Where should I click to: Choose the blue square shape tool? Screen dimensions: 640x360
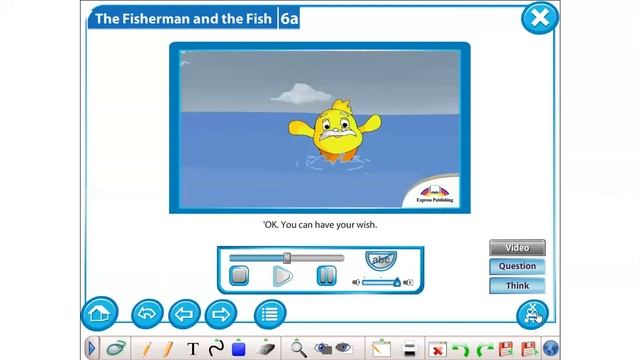coord(239,349)
